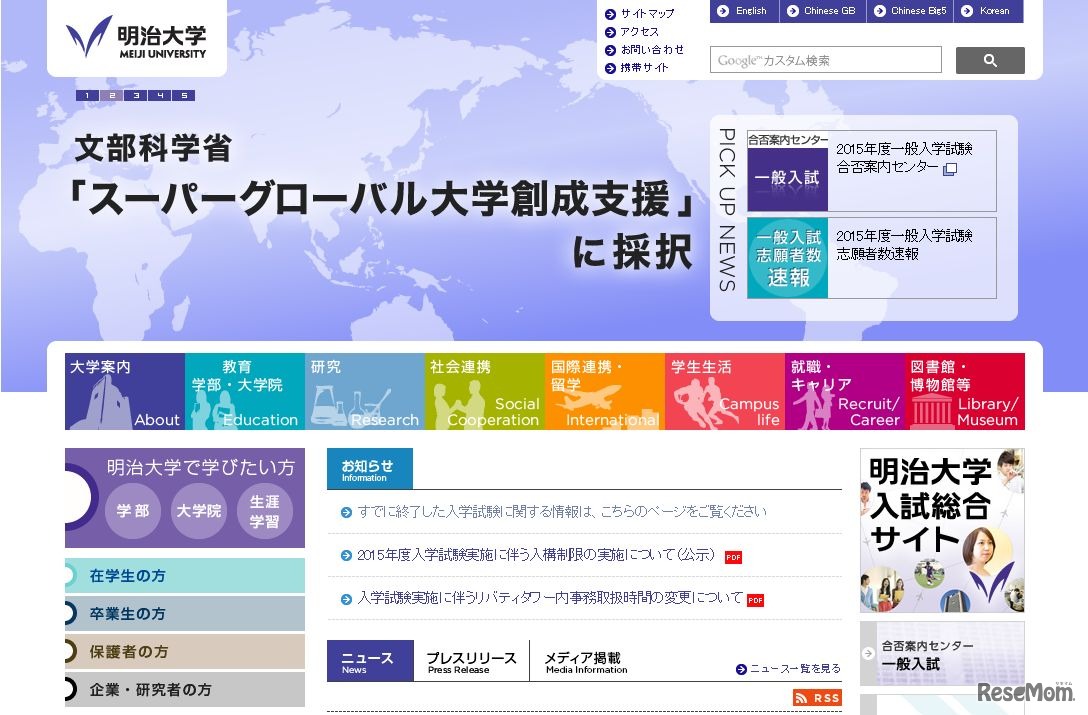Viewport: 1088px width, 715px height.
Task: Select carousel slide number 1
Action: (88, 96)
